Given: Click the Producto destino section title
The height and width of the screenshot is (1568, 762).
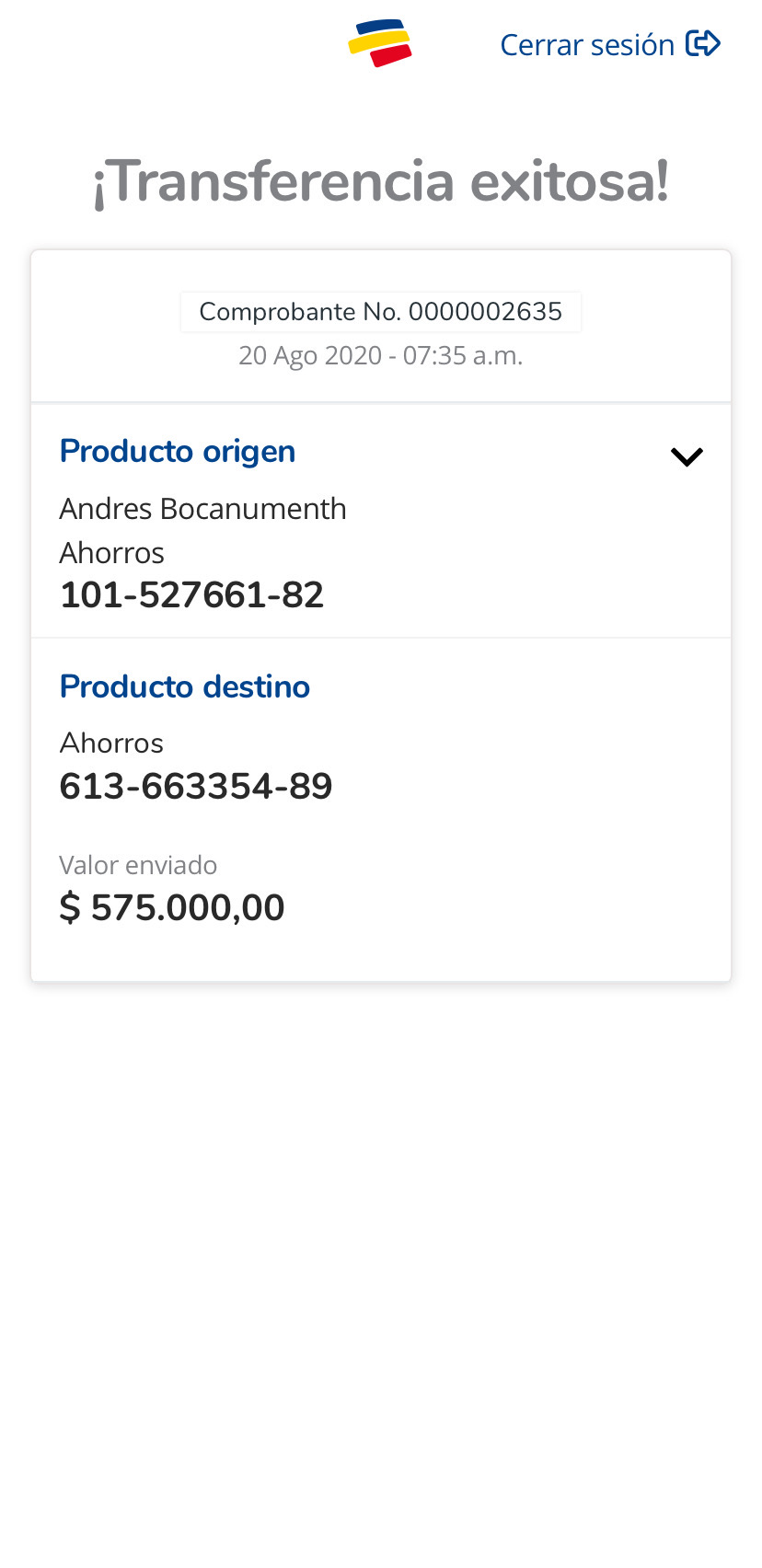Looking at the screenshot, I should click(x=185, y=686).
